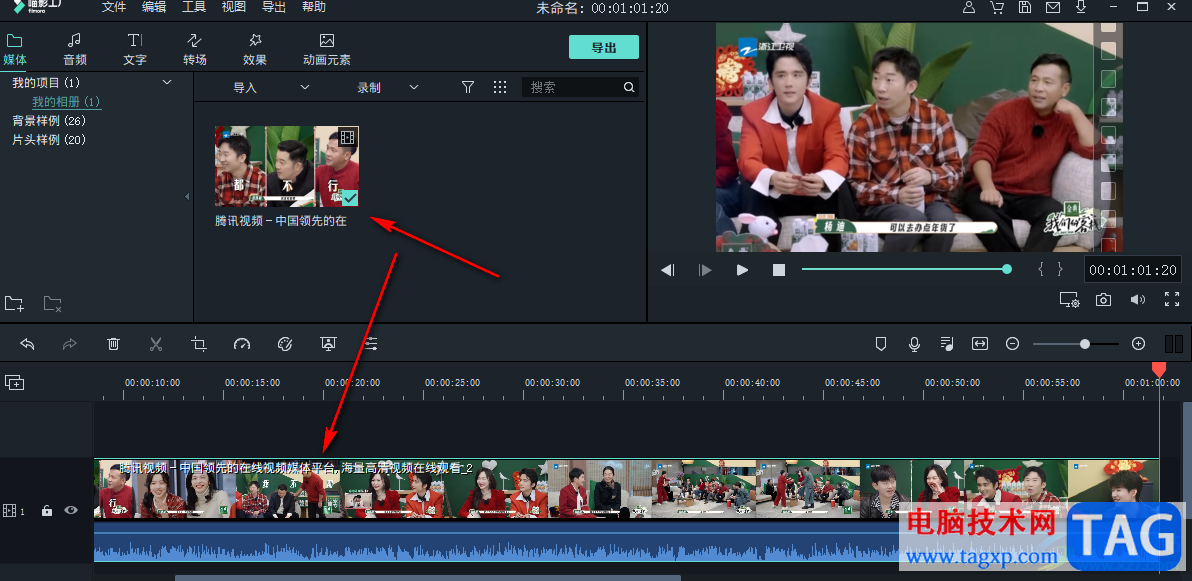Switch to the 动画元素 tab
Screen dimensions: 1192x581
(327, 49)
